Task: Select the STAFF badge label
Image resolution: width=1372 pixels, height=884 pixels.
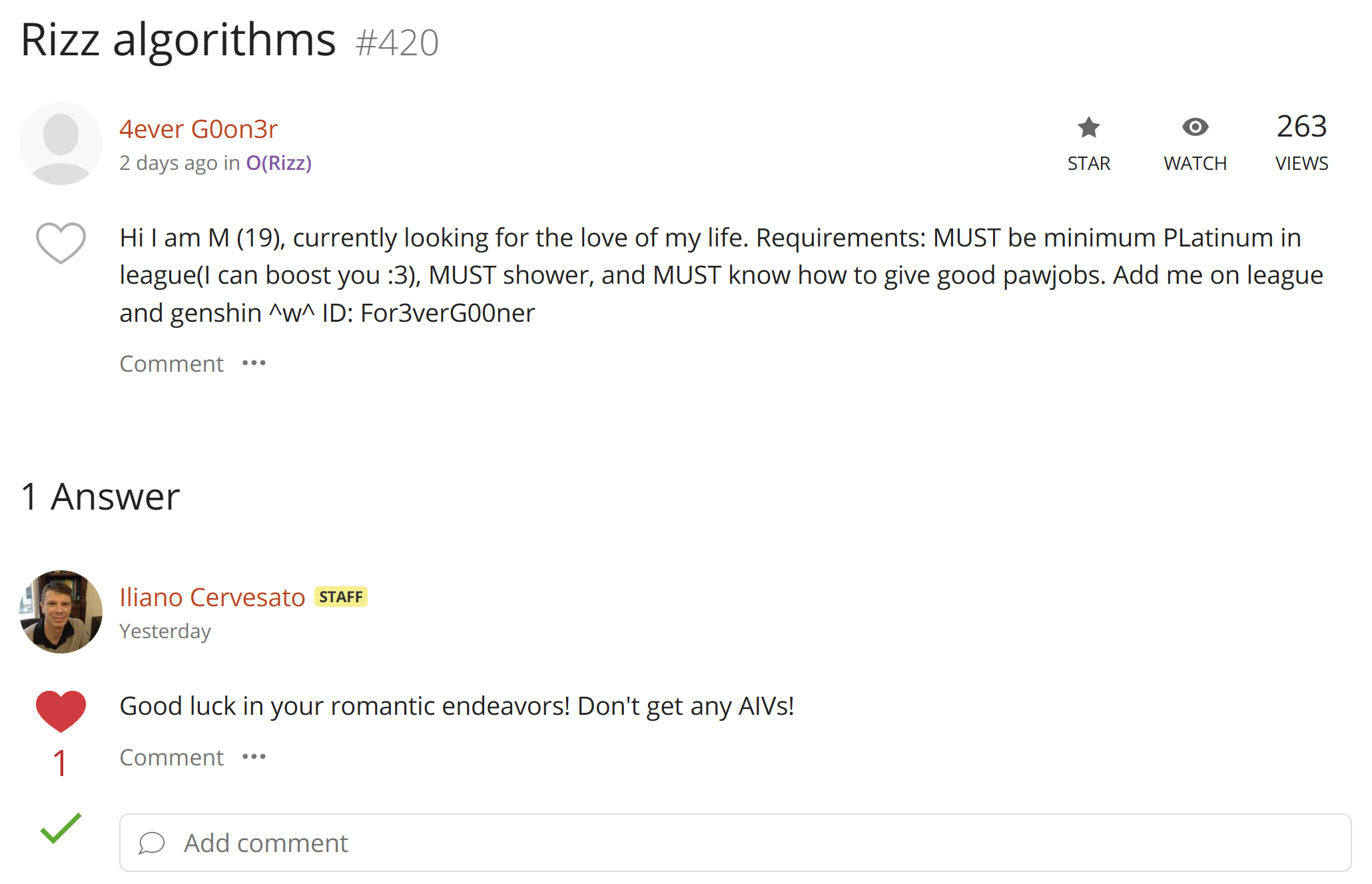Action: 341,596
